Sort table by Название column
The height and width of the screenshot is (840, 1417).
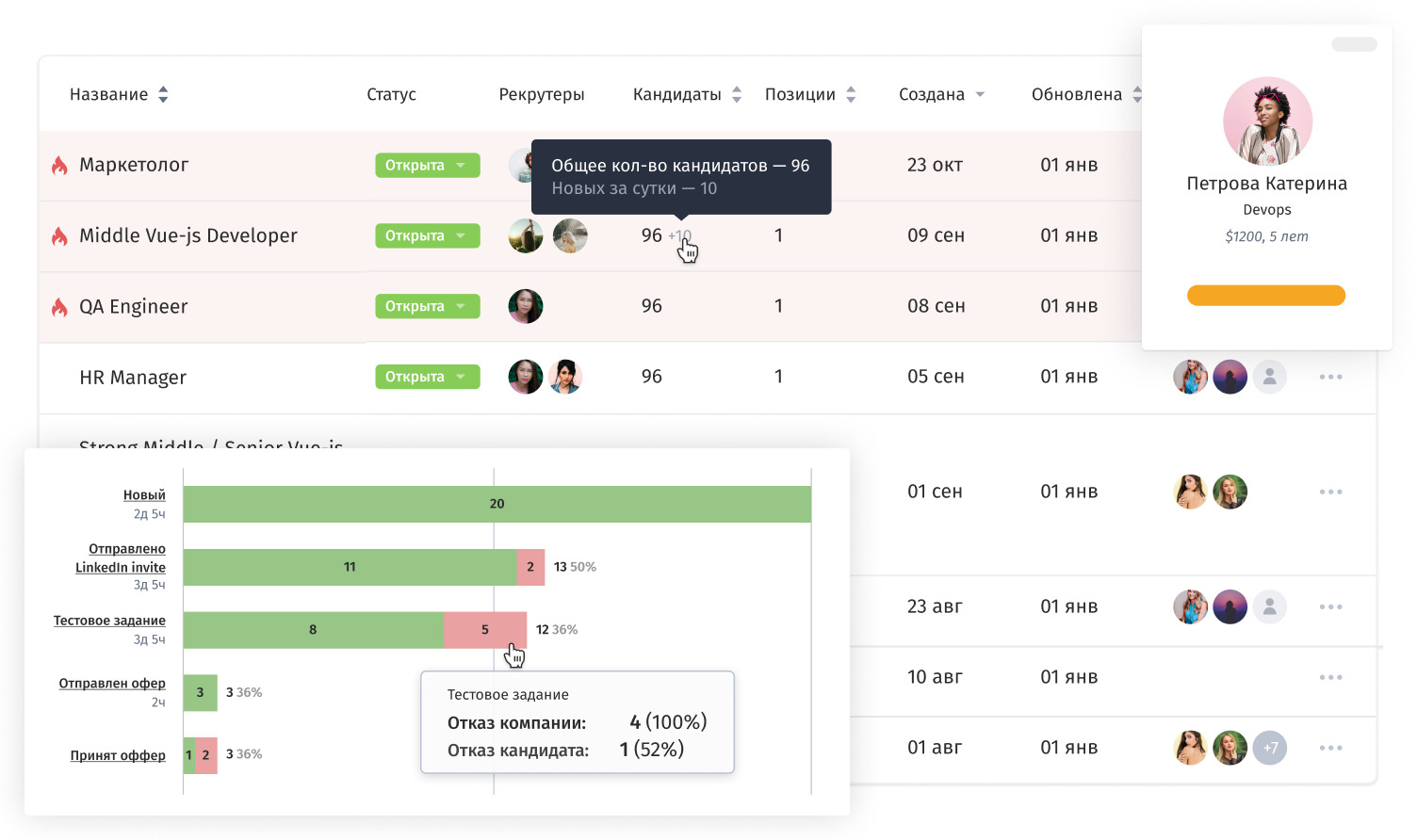pyautogui.click(x=163, y=94)
